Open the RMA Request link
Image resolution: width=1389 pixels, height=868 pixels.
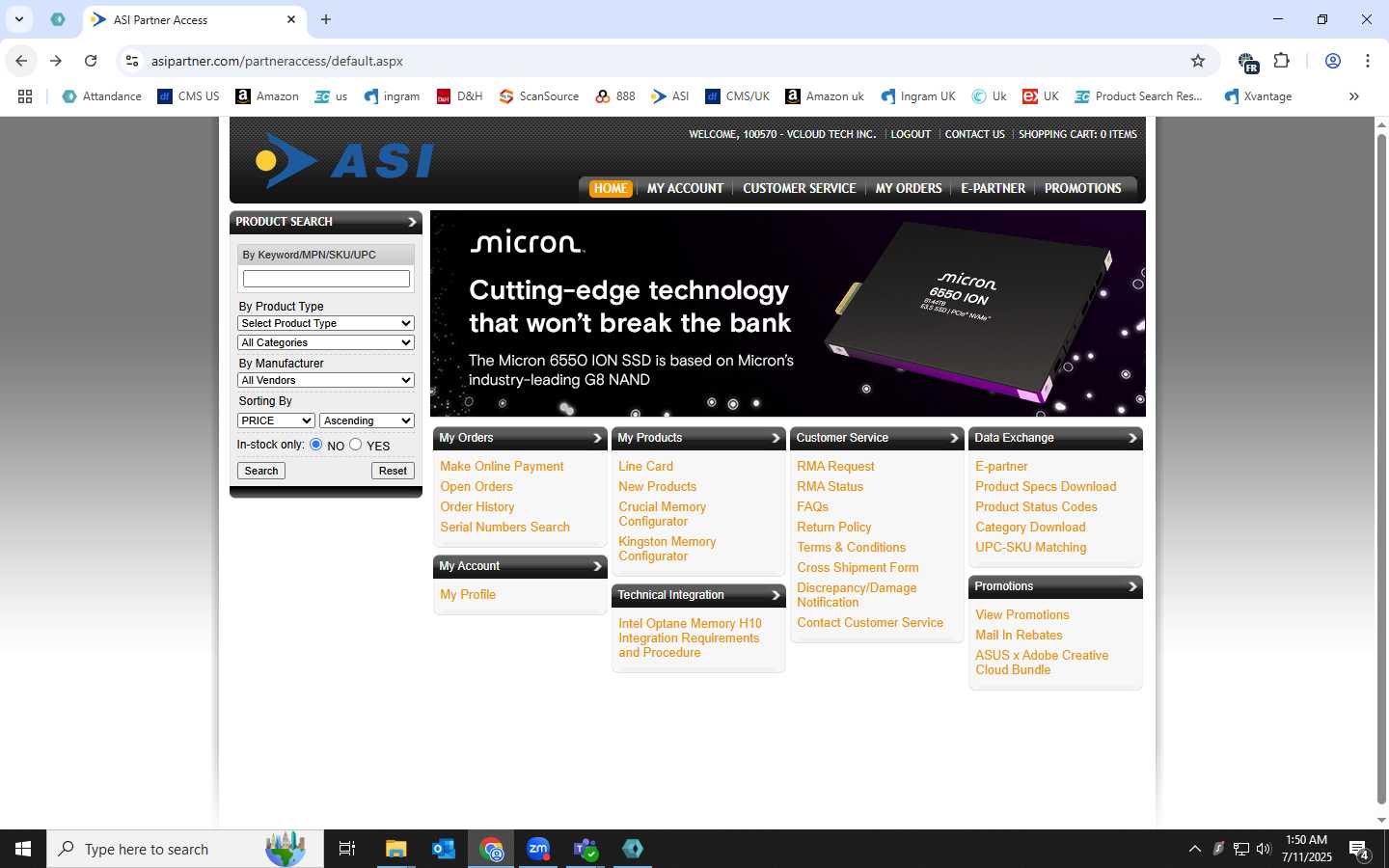[835, 466]
